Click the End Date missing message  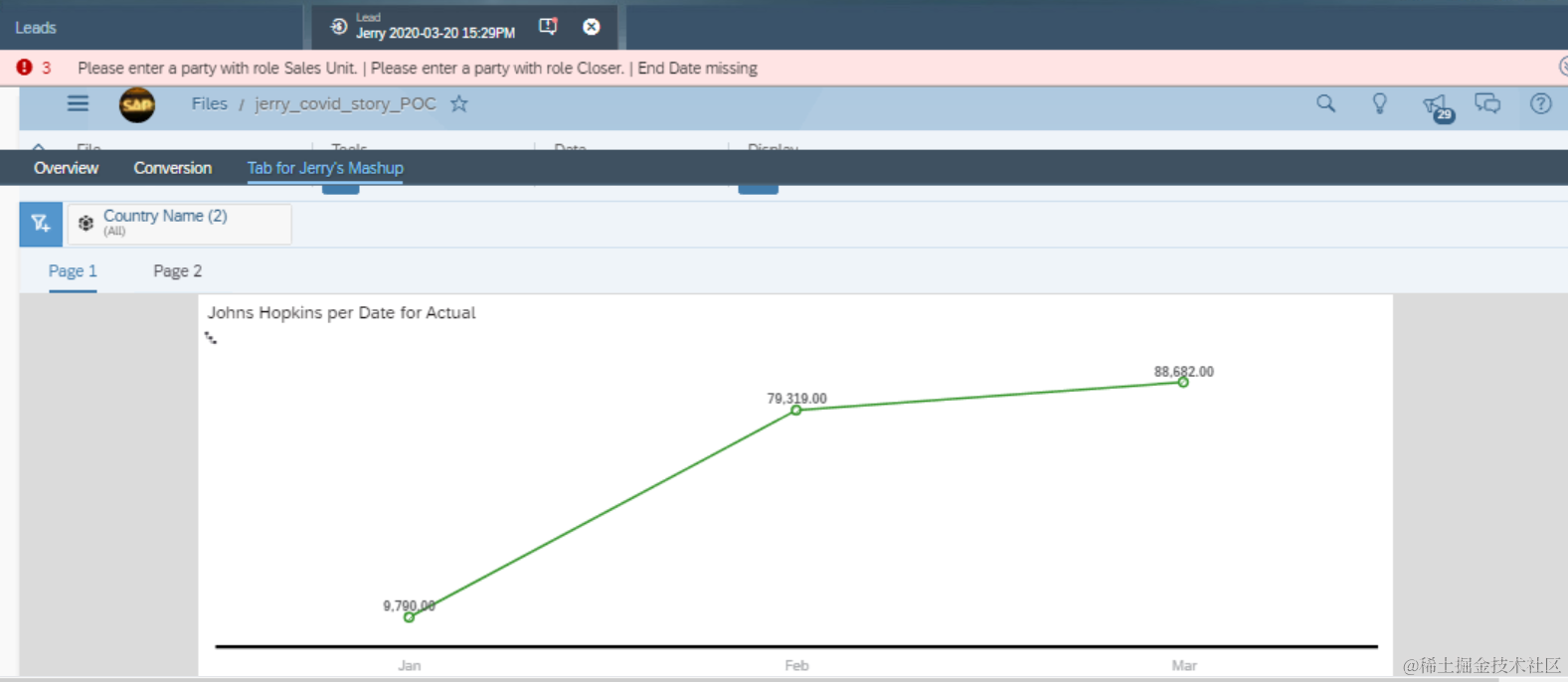[697, 68]
